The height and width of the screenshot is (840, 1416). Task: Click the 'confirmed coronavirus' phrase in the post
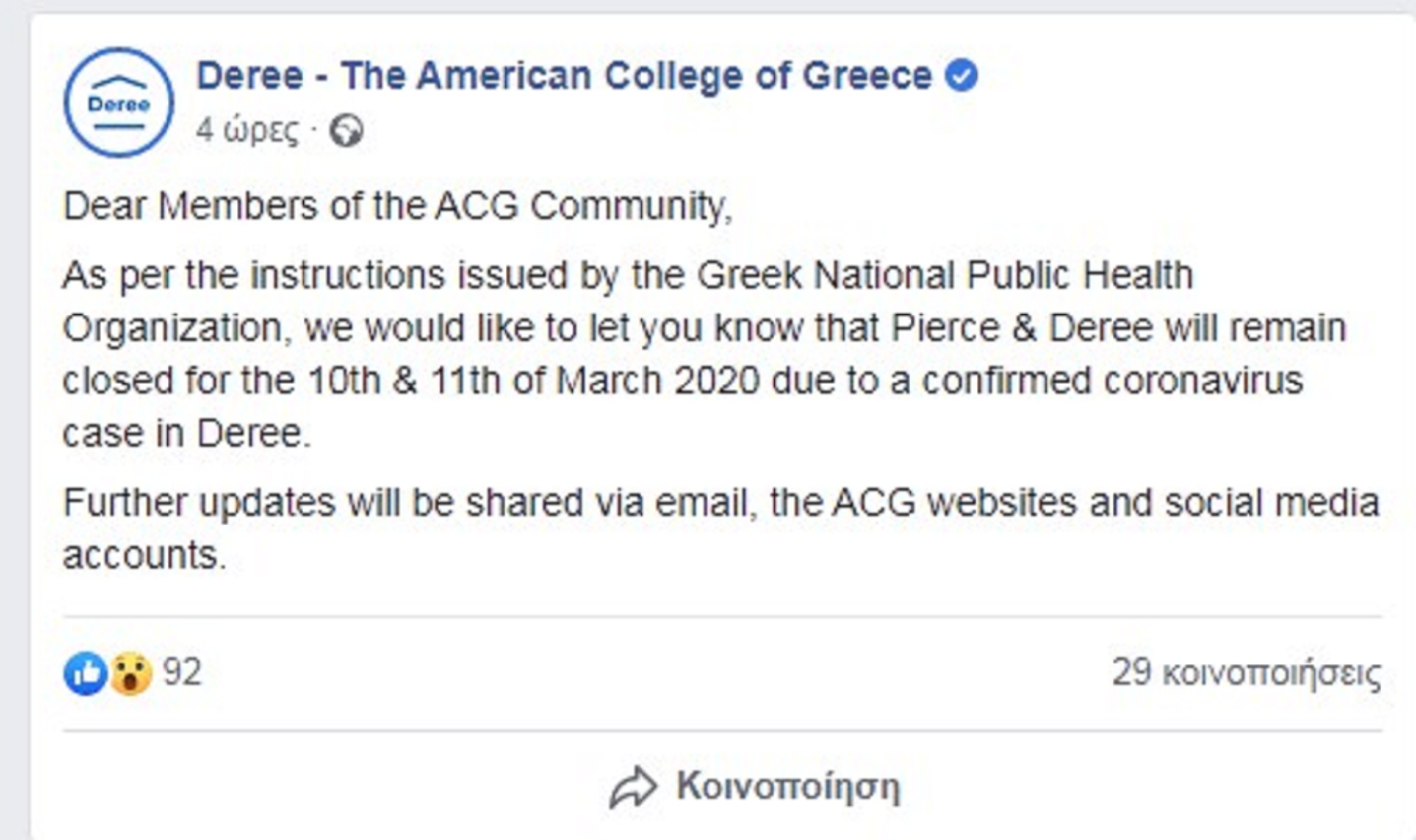tap(1112, 381)
